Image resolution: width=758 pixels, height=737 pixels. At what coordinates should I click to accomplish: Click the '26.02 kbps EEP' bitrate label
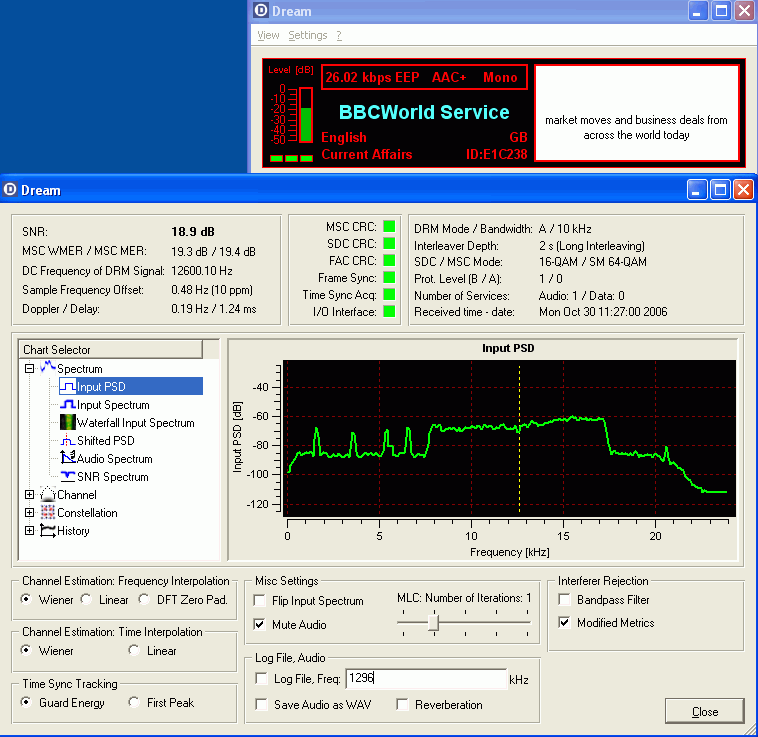click(372, 77)
